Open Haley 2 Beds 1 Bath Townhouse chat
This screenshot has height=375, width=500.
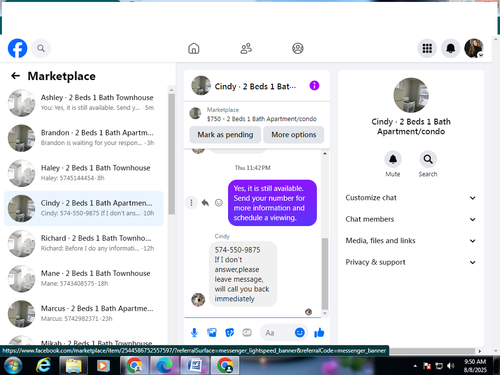coord(84,173)
